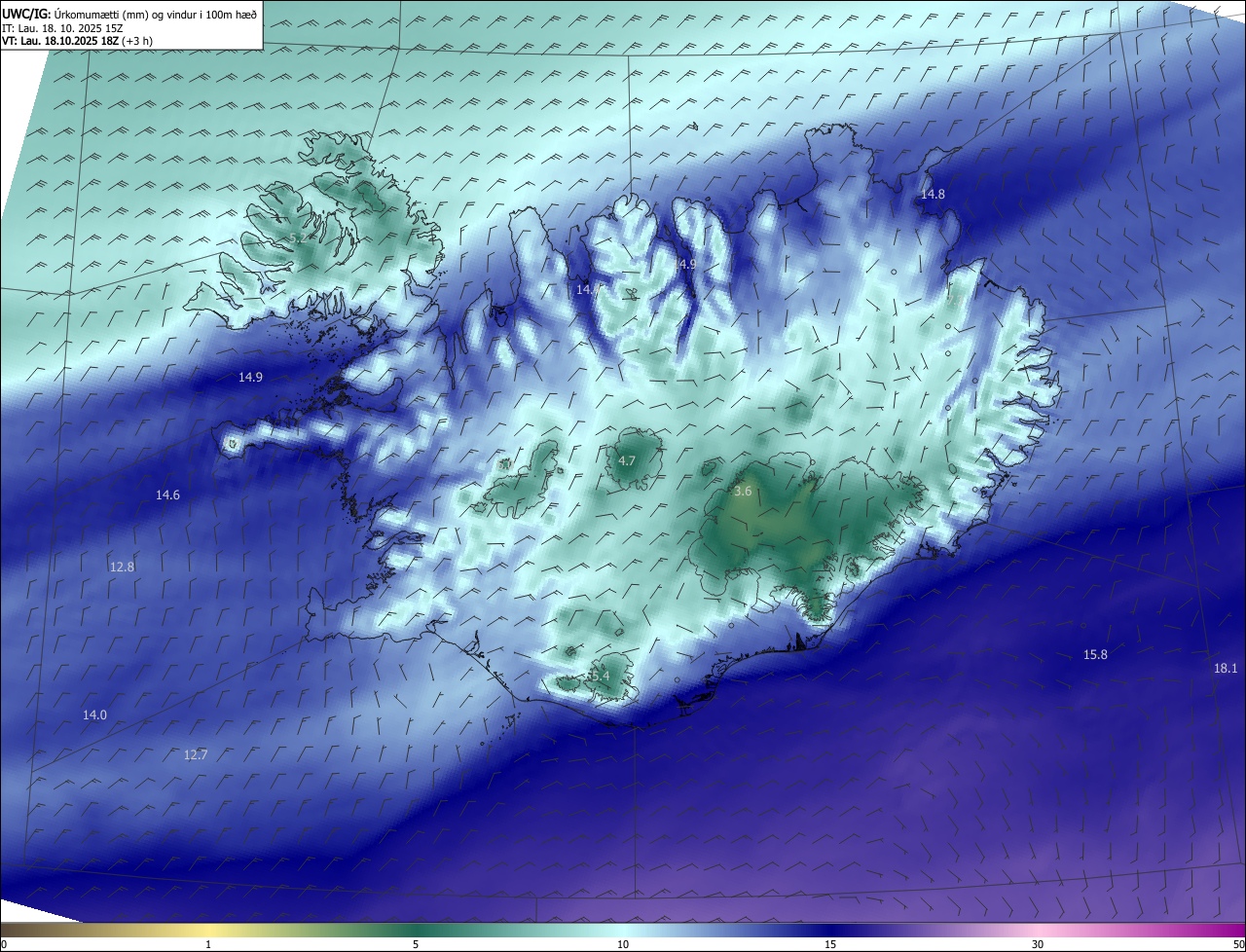
Task: Click the 12.8 value label
Action: point(122,567)
